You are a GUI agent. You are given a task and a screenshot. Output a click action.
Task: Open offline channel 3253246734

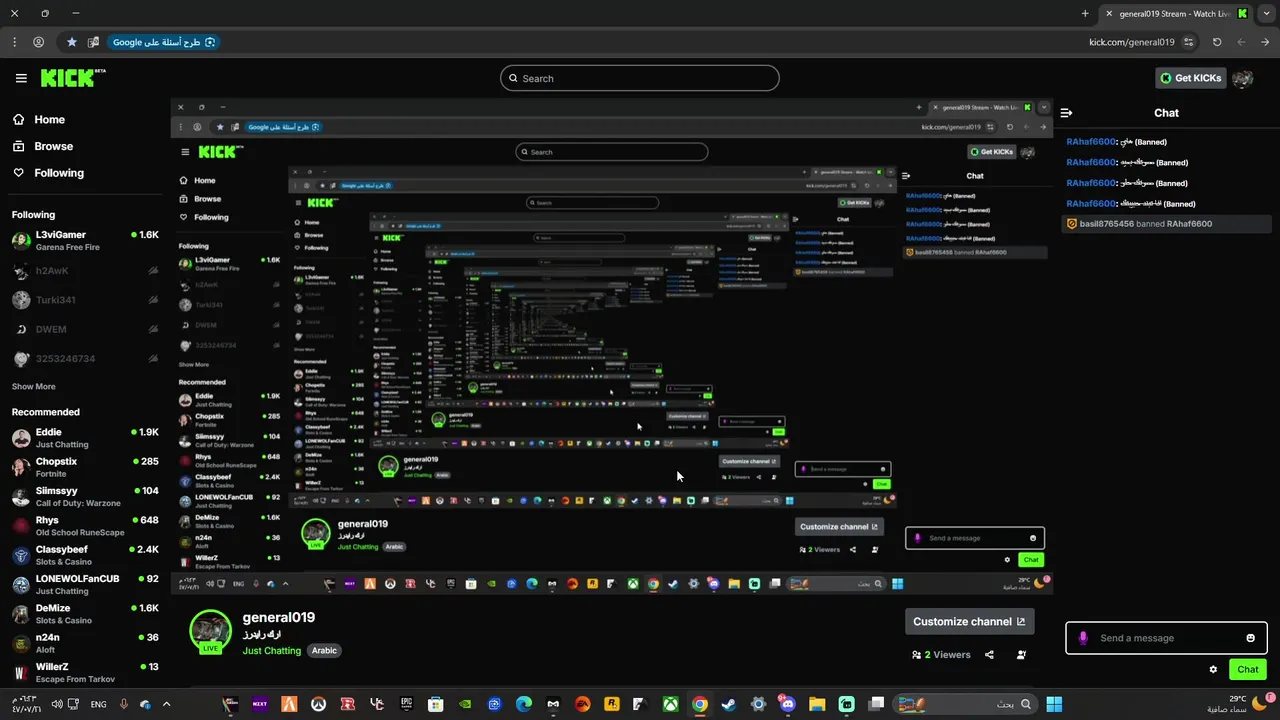click(x=85, y=358)
